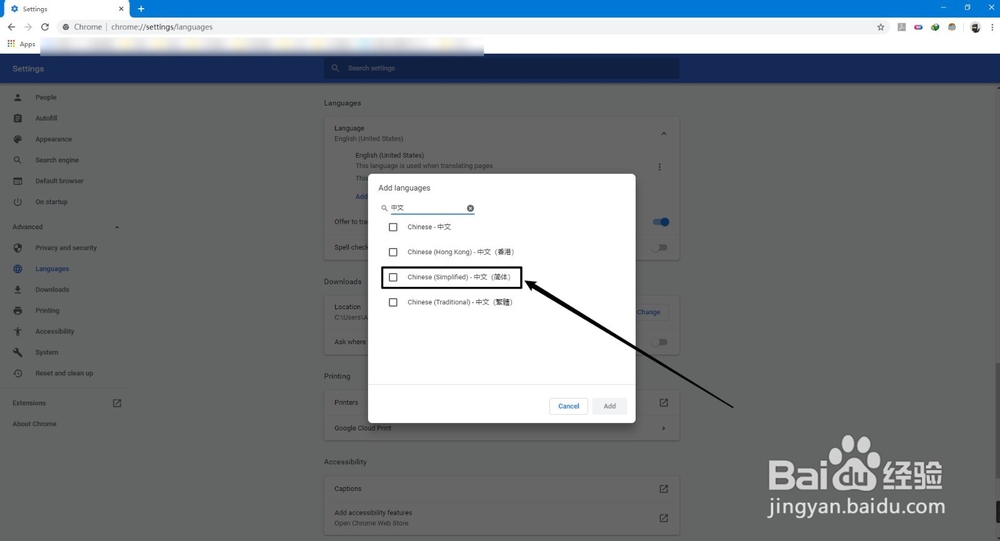Viewport: 1000px width, 541px height.
Task: Select the Settings browser tab
Action: [x=66, y=9]
